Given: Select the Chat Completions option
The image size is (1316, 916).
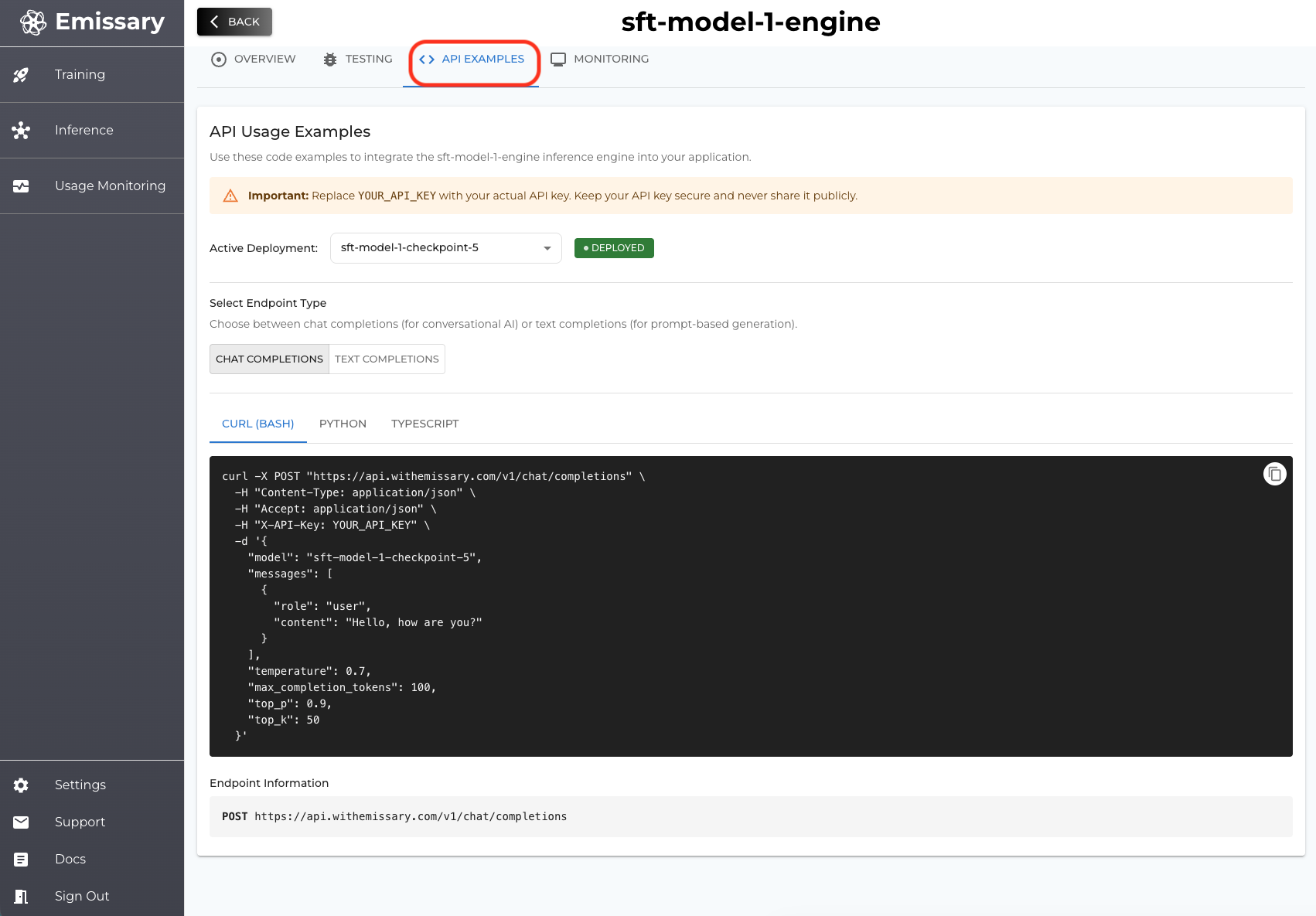Looking at the screenshot, I should pos(269,359).
